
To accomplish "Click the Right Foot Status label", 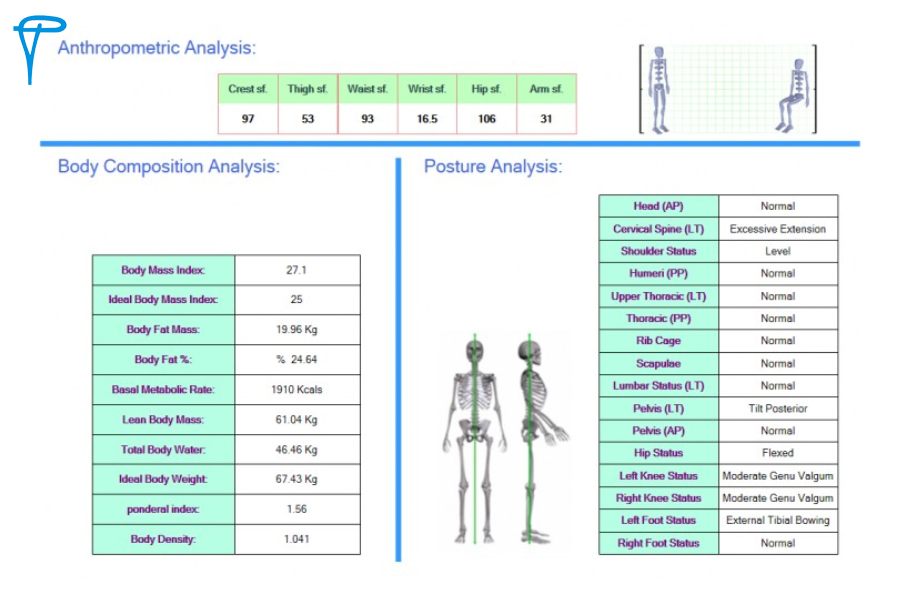I will click(658, 543).
